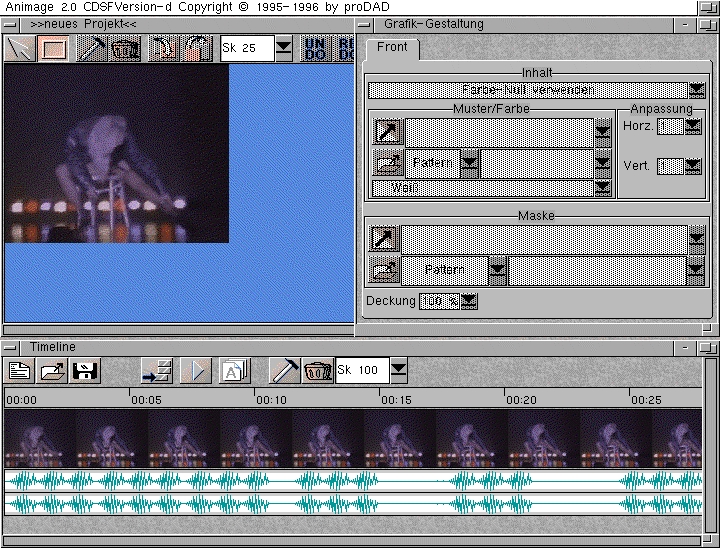This screenshot has height=548, width=720.
Task: Save project with the floppy disk icon
Action: [x=84, y=371]
